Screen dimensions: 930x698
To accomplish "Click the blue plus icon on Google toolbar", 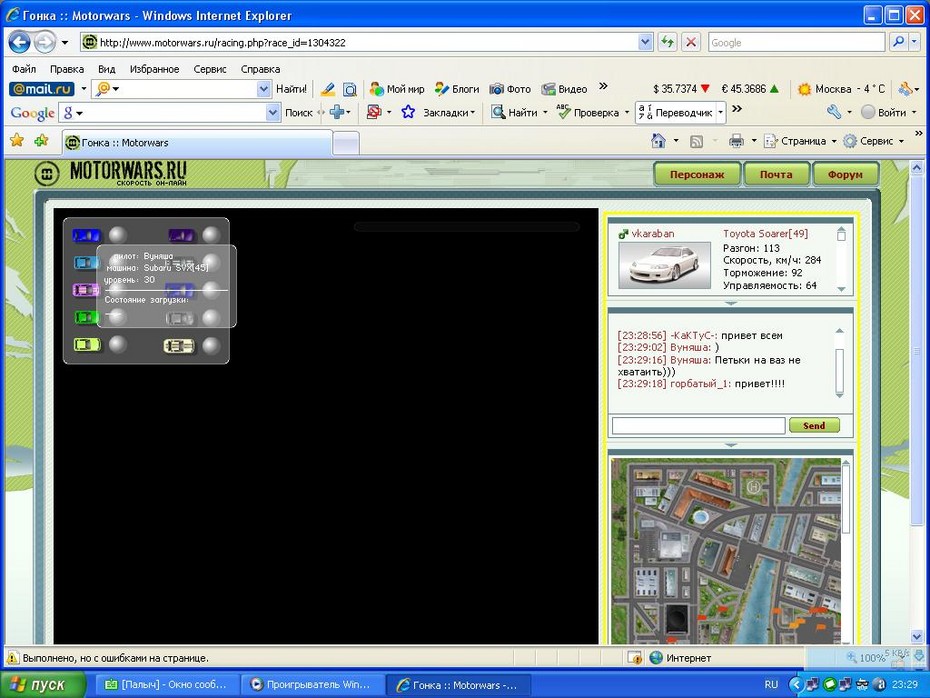I will click(x=337, y=112).
